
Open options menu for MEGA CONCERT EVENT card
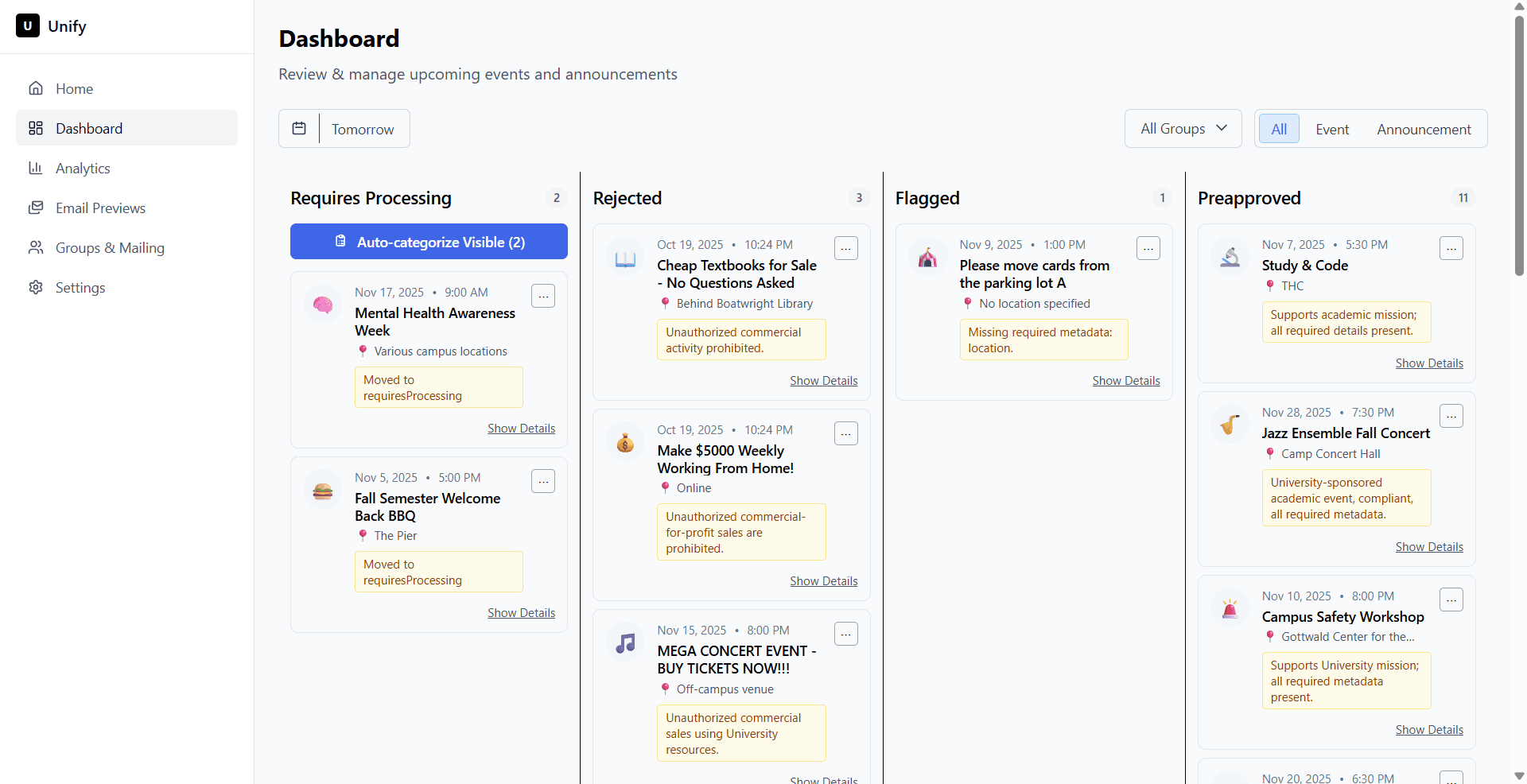[846, 634]
